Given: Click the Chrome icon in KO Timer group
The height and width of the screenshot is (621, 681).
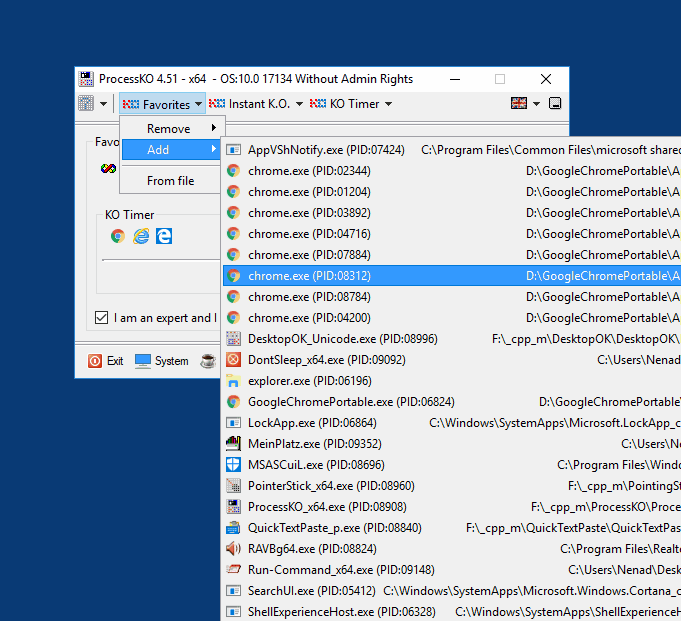Looking at the screenshot, I should coord(118,236).
